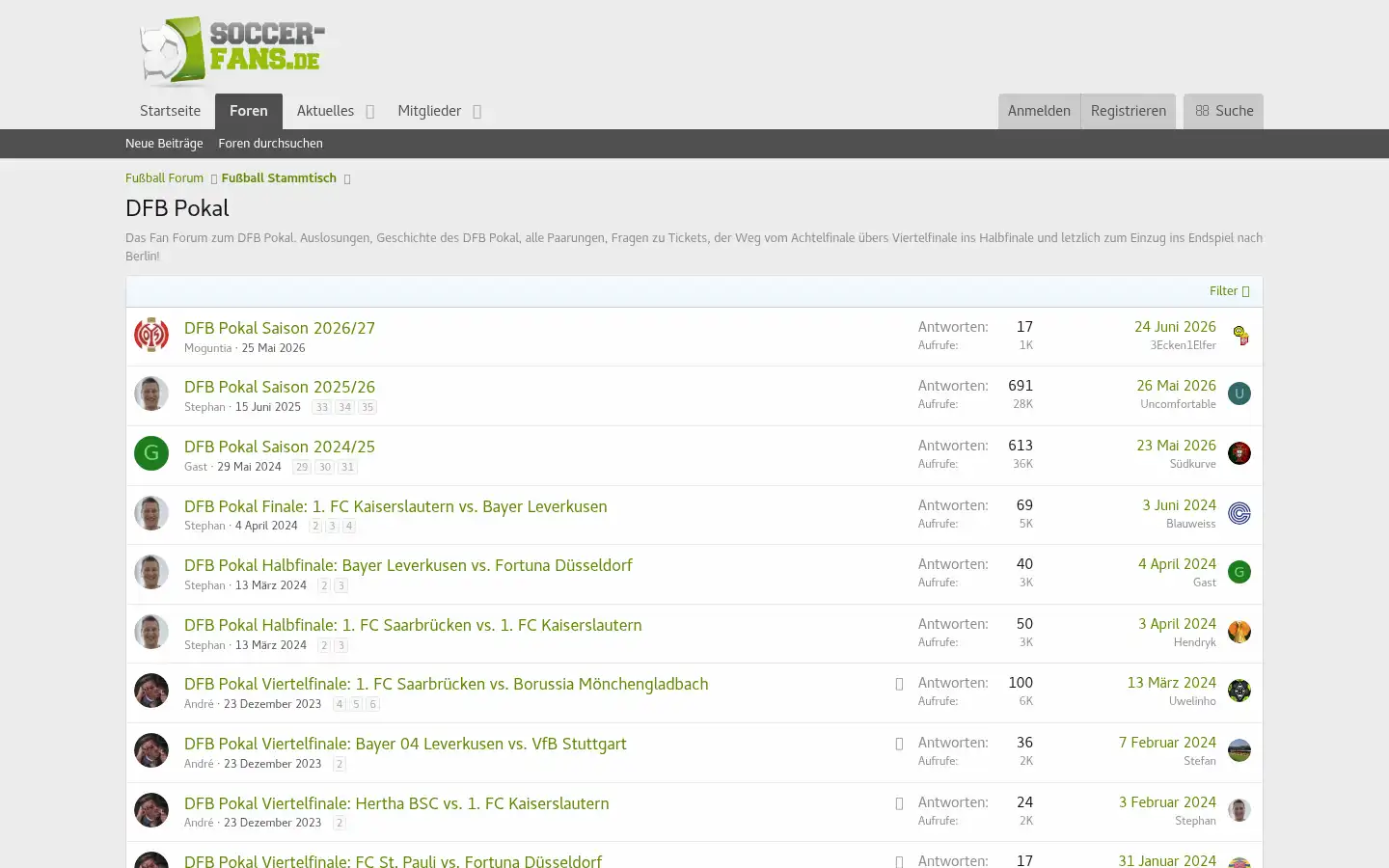Open Neue Beiträge in the sub-navigation
This screenshot has height=868, width=1389.
[164, 144]
